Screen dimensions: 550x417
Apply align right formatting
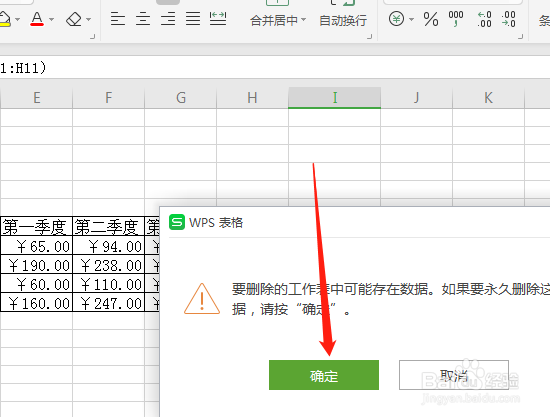[168, 19]
